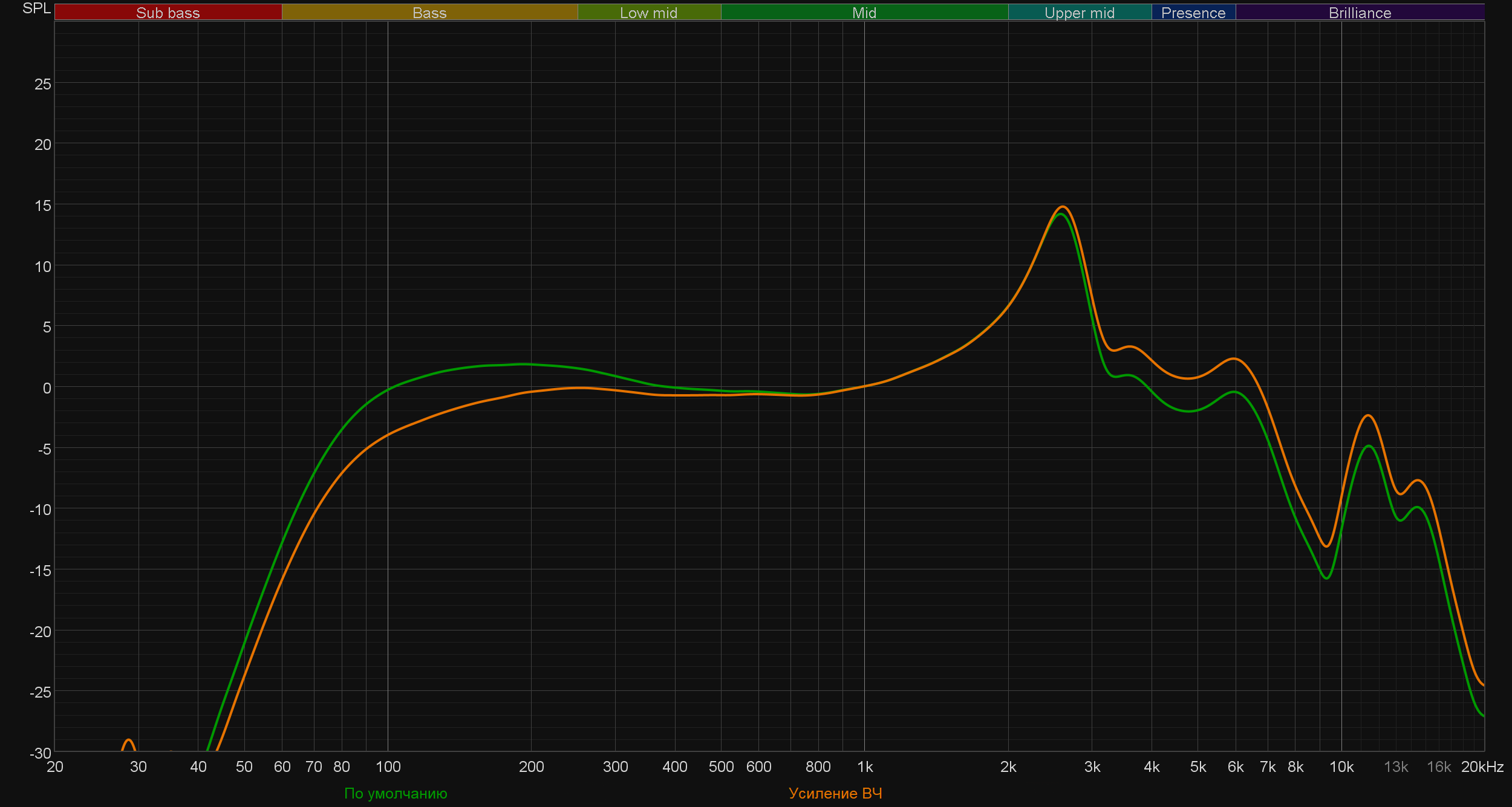Click the -30 dB level label
The width and height of the screenshot is (1512, 807).
click(41, 753)
